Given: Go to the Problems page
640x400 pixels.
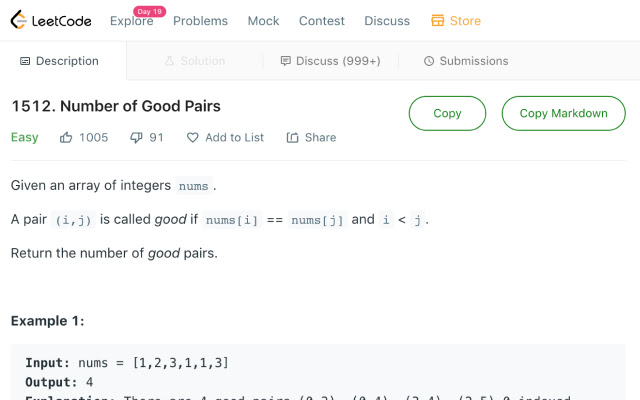Looking at the screenshot, I should point(200,21).
